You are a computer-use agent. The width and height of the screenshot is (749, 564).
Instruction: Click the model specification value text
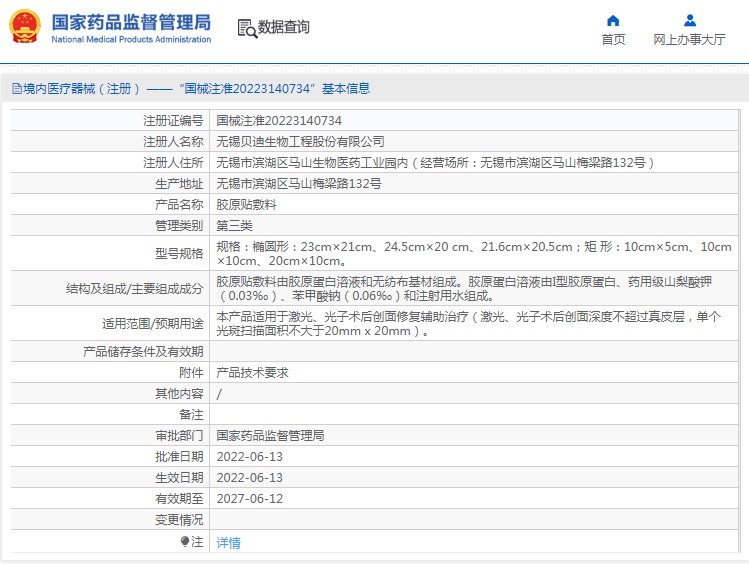(x=474, y=254)
